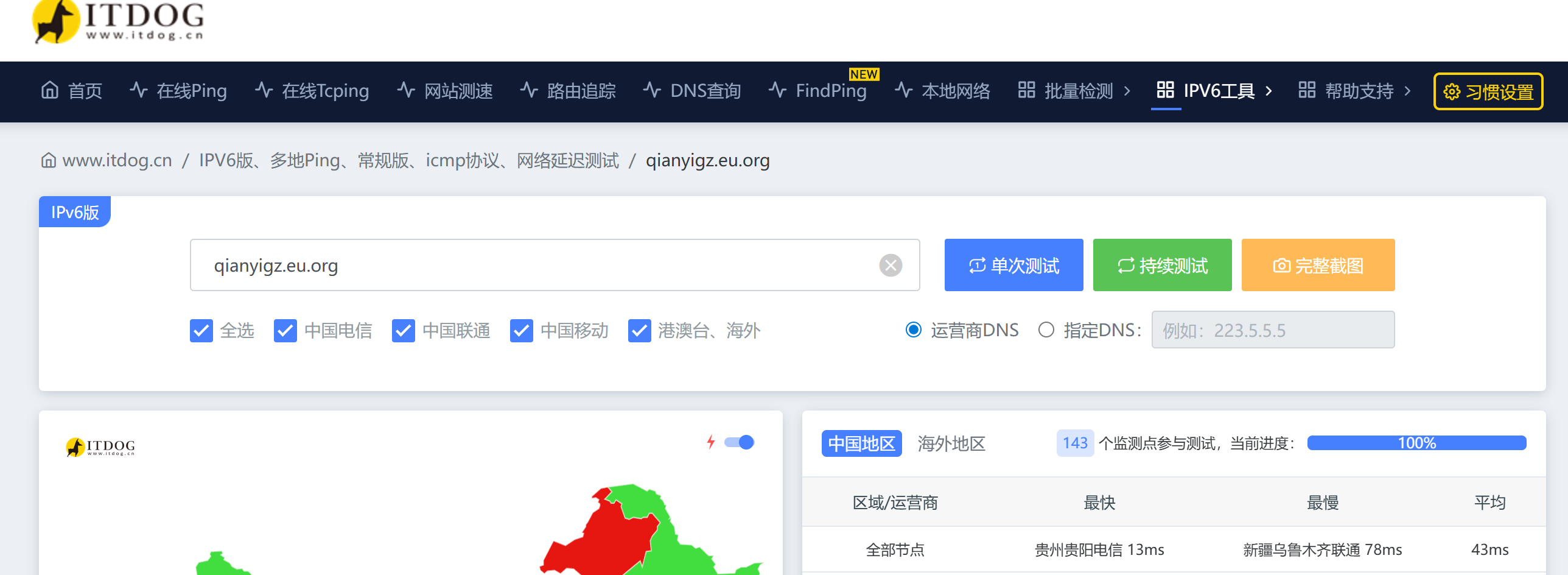The height and width of the screenshot is (575, 1568).
Task: Open the 在线Ping menu item
Action: coord(178,91)
